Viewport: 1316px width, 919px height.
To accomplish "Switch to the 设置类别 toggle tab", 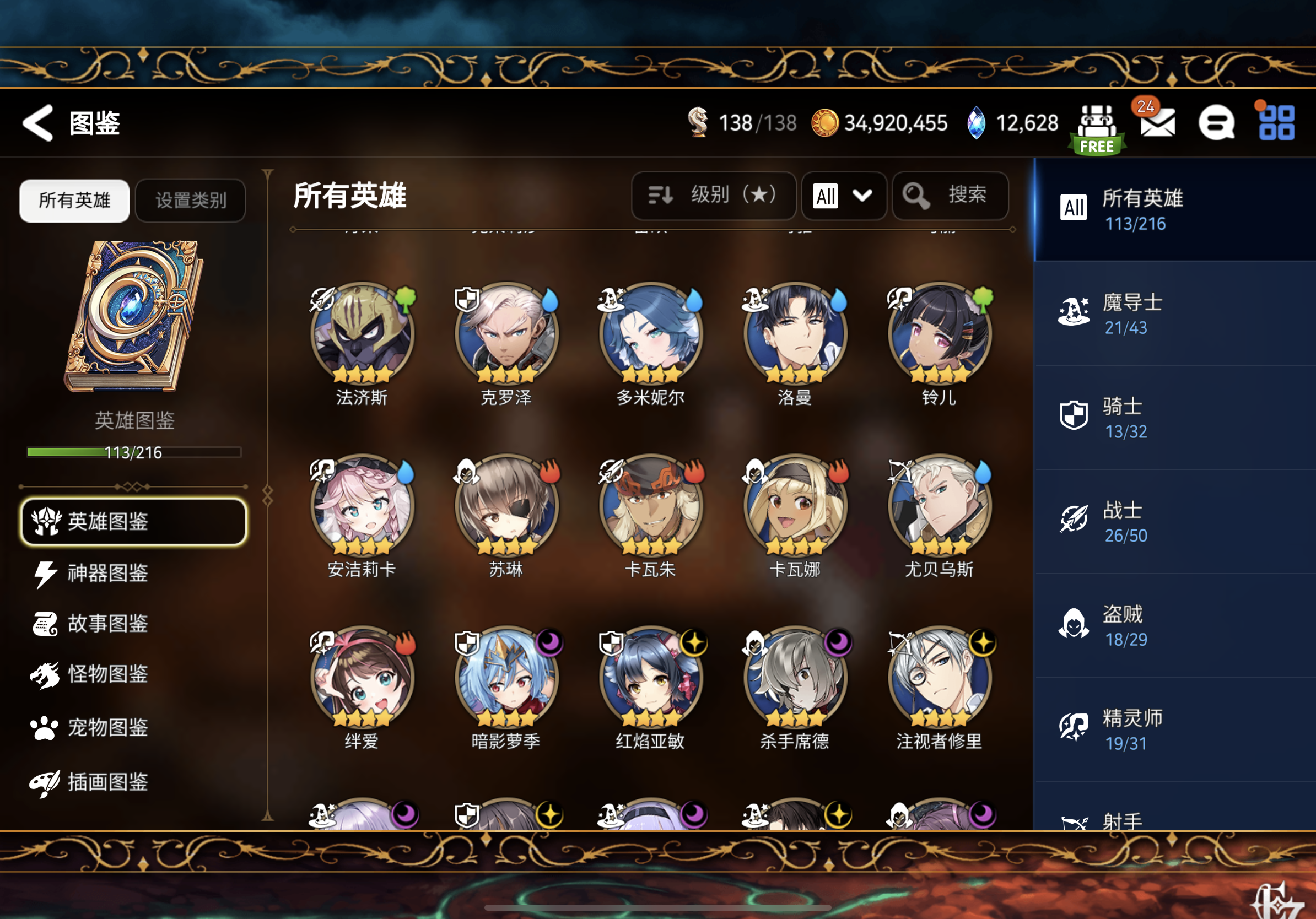I will coord(191,200).
